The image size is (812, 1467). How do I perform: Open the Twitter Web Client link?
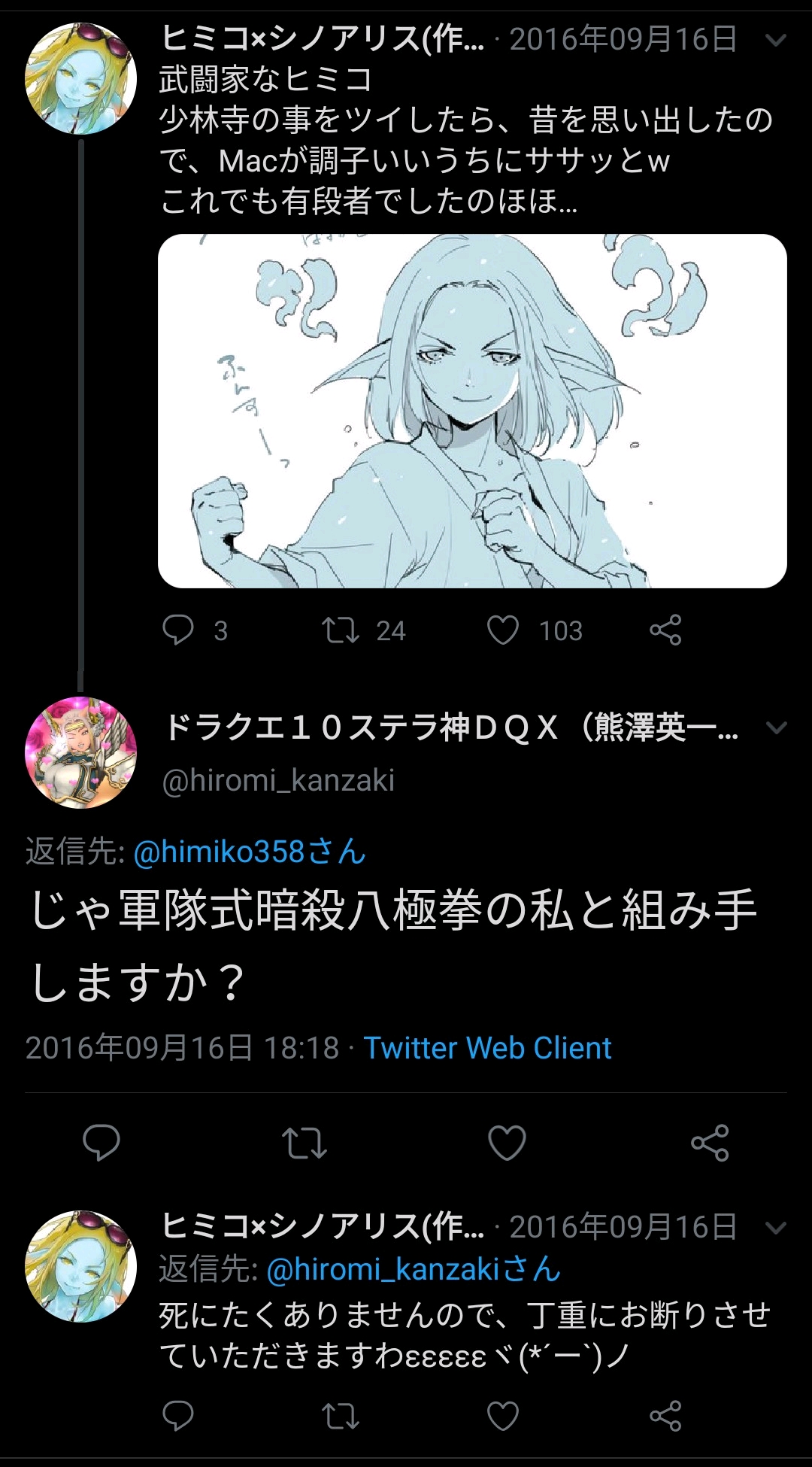[487, 1048]
